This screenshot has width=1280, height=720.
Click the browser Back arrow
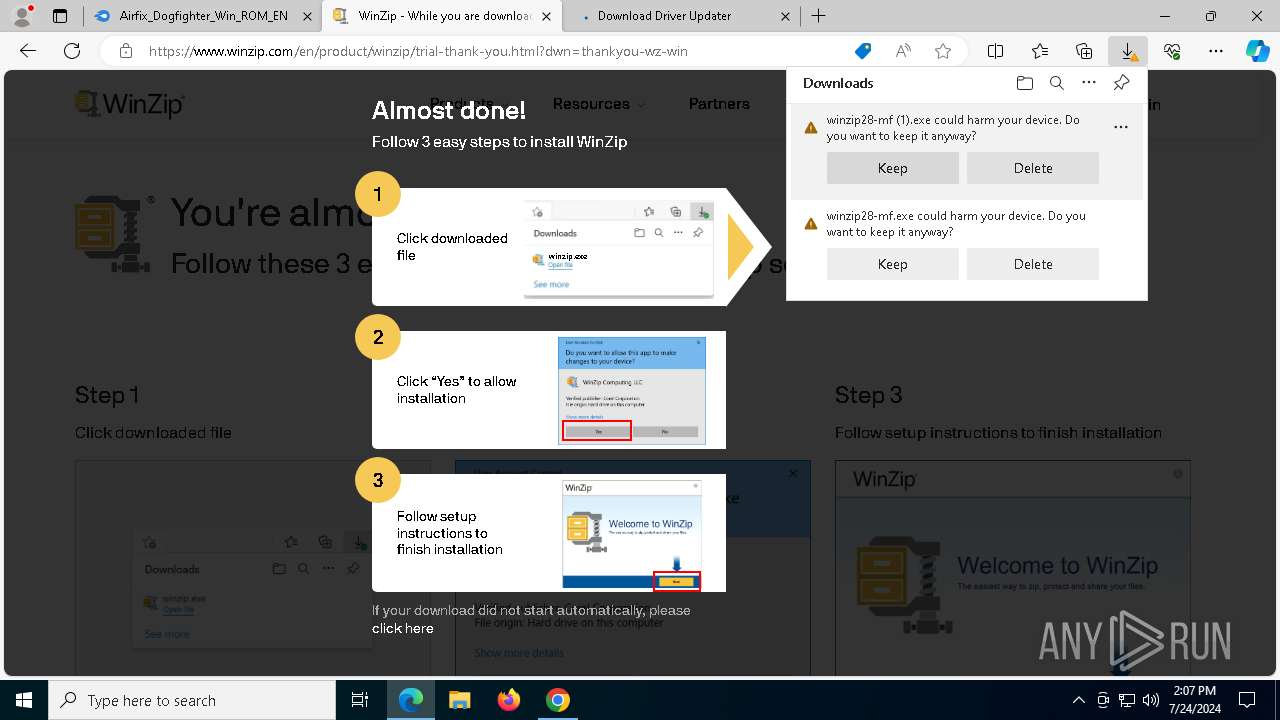[28, 51]
